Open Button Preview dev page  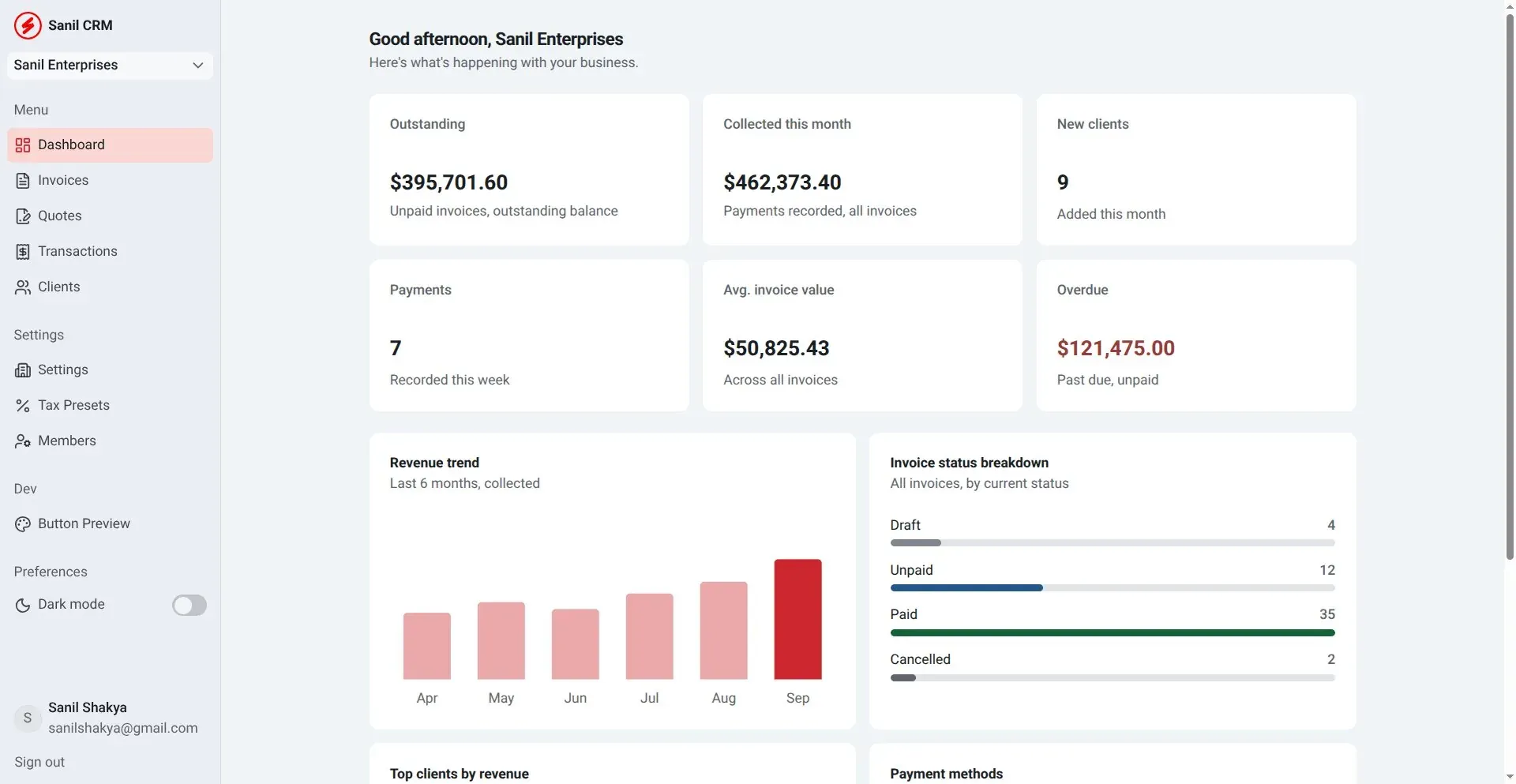coord(110,524)
